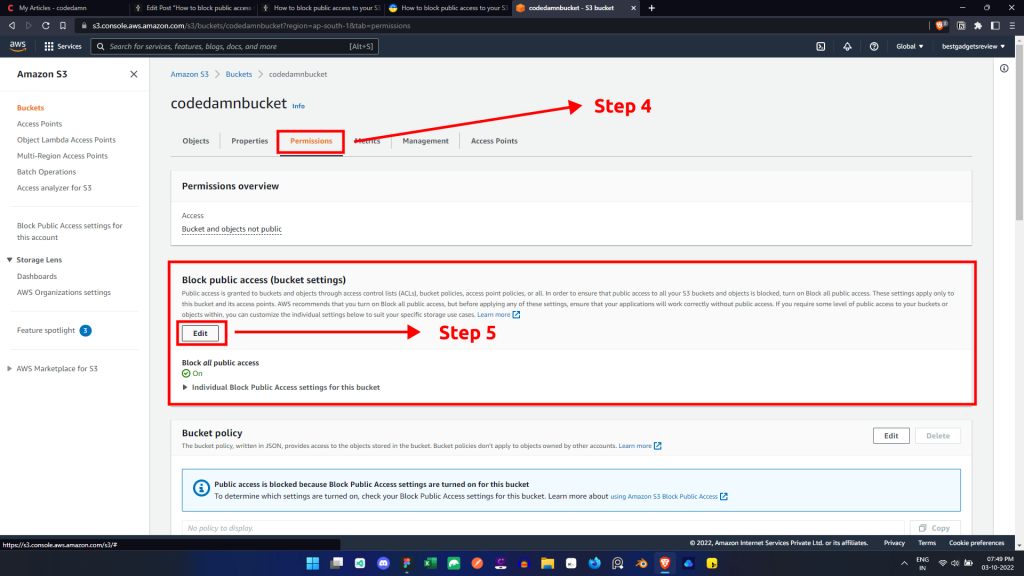Go to Buckets breadcrumb
The width and height of the screenshot is (1024, 576).
[x=238, y=74]
